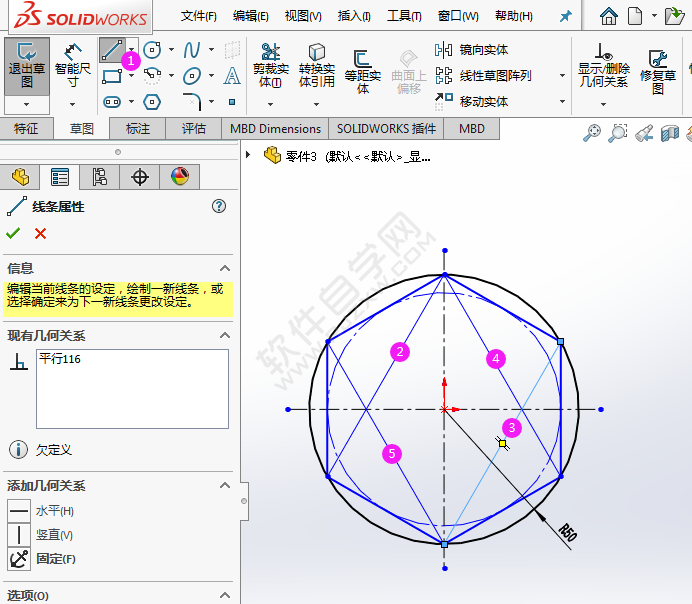692x604 pixels.
Task: Open dropdown under Smart Dimension
Action: [72, 105]
